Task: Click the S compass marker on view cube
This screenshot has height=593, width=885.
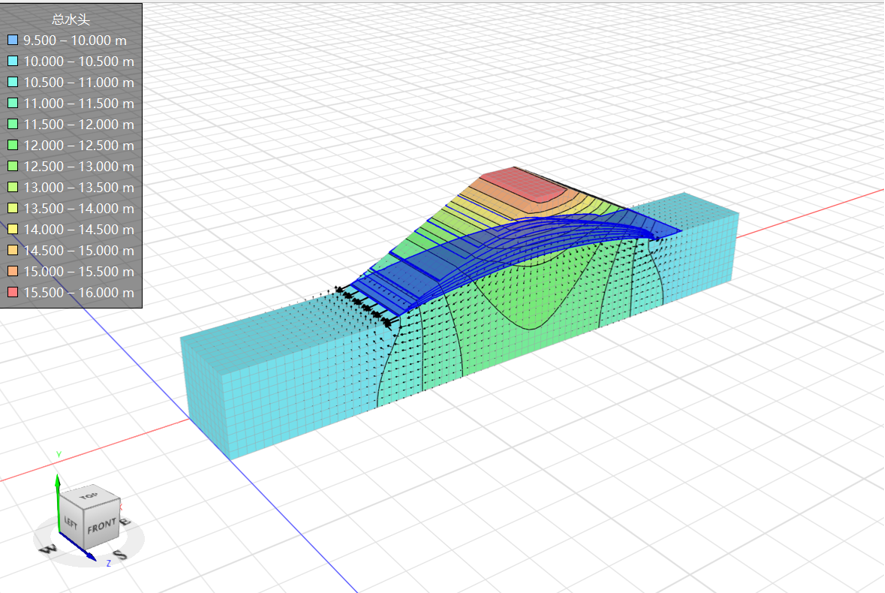Action: pos(121,555)
